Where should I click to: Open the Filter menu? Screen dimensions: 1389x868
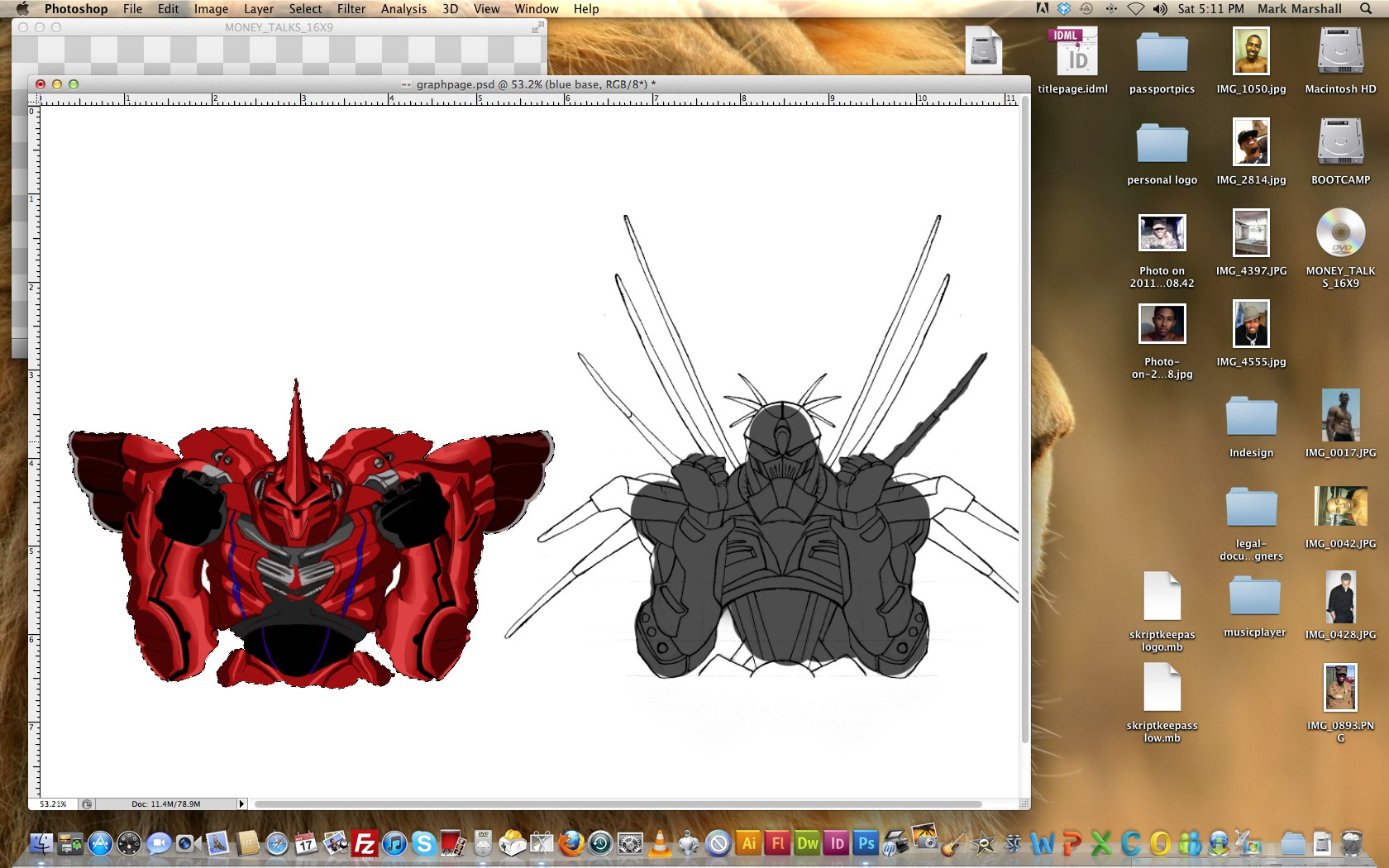pos(351,9)
